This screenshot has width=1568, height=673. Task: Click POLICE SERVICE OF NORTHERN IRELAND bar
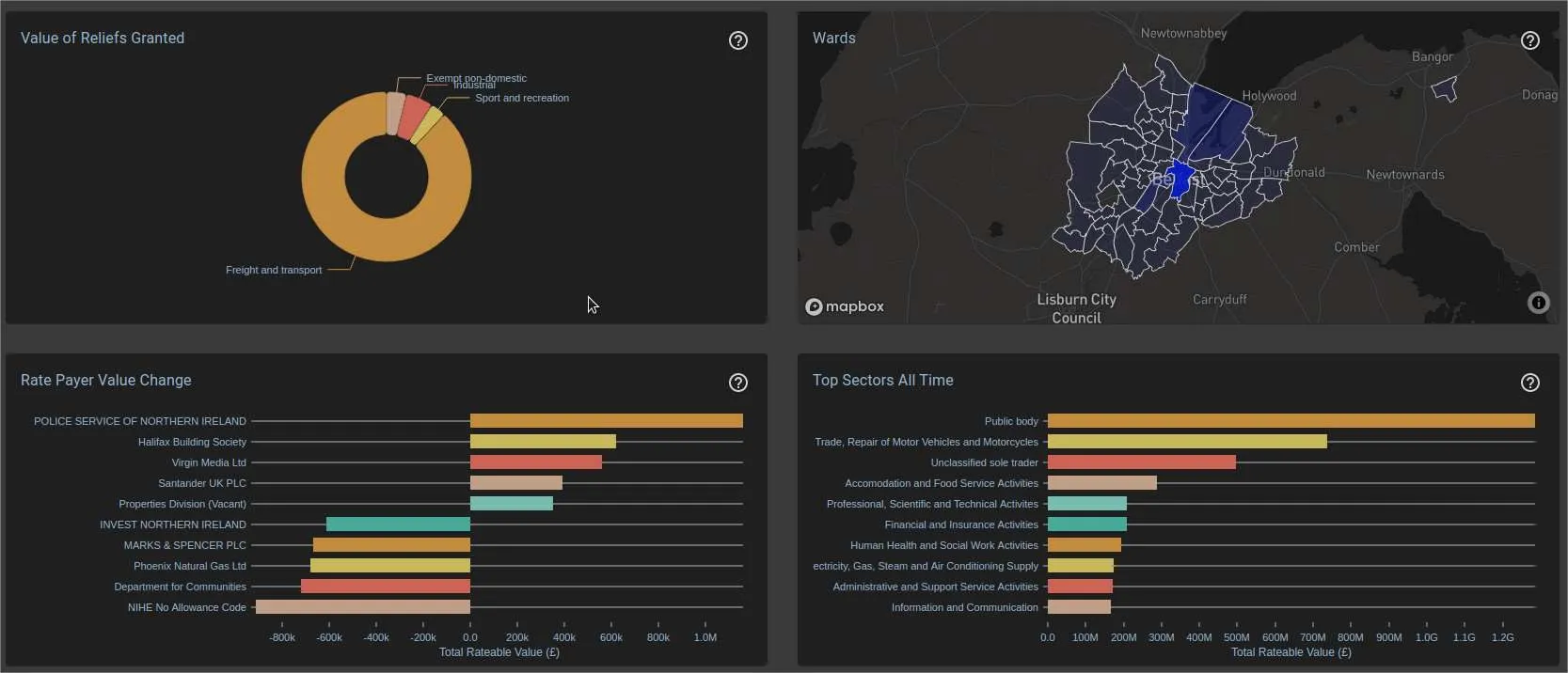click(x=607, y=421)
